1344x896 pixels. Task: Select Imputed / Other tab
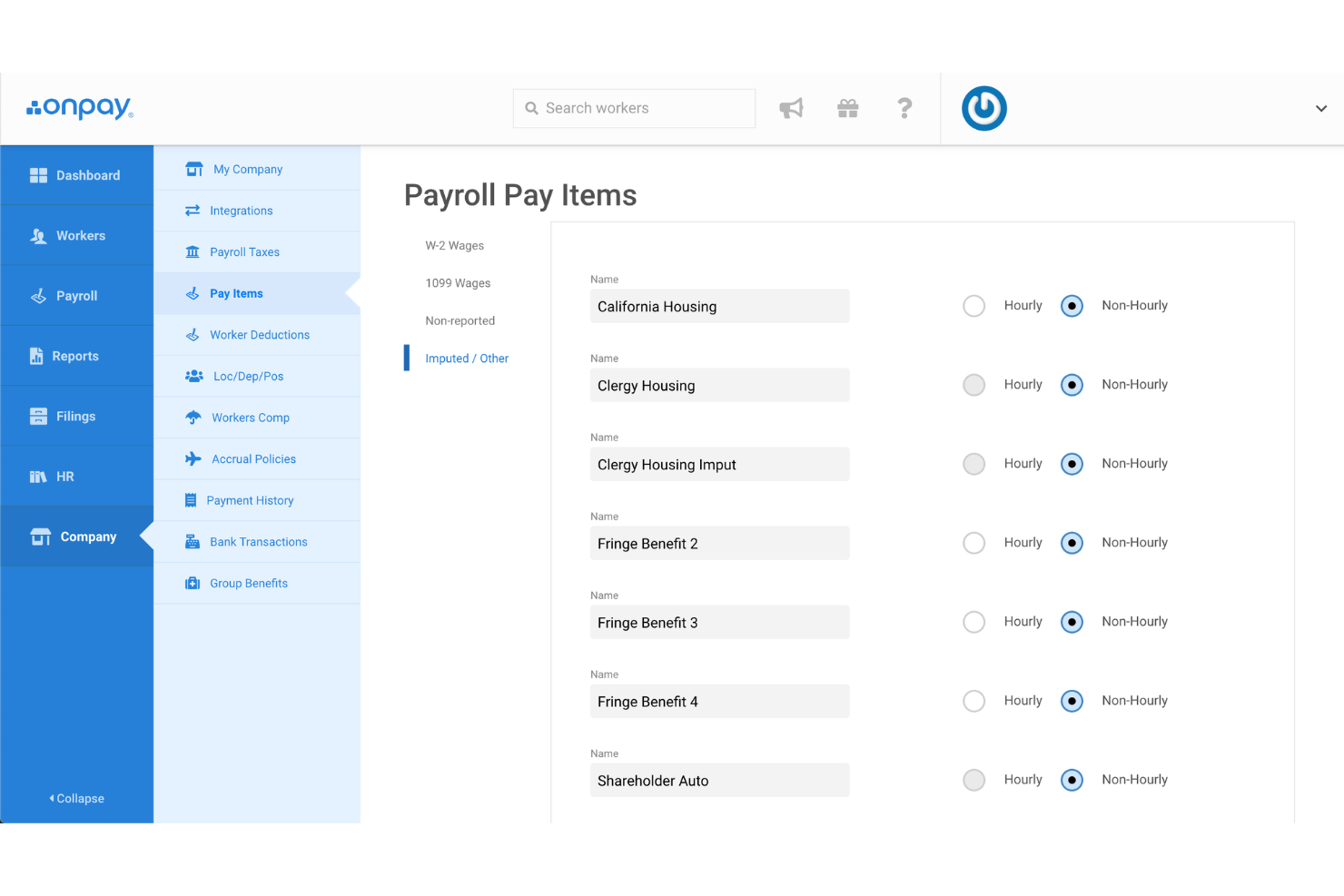467,359
